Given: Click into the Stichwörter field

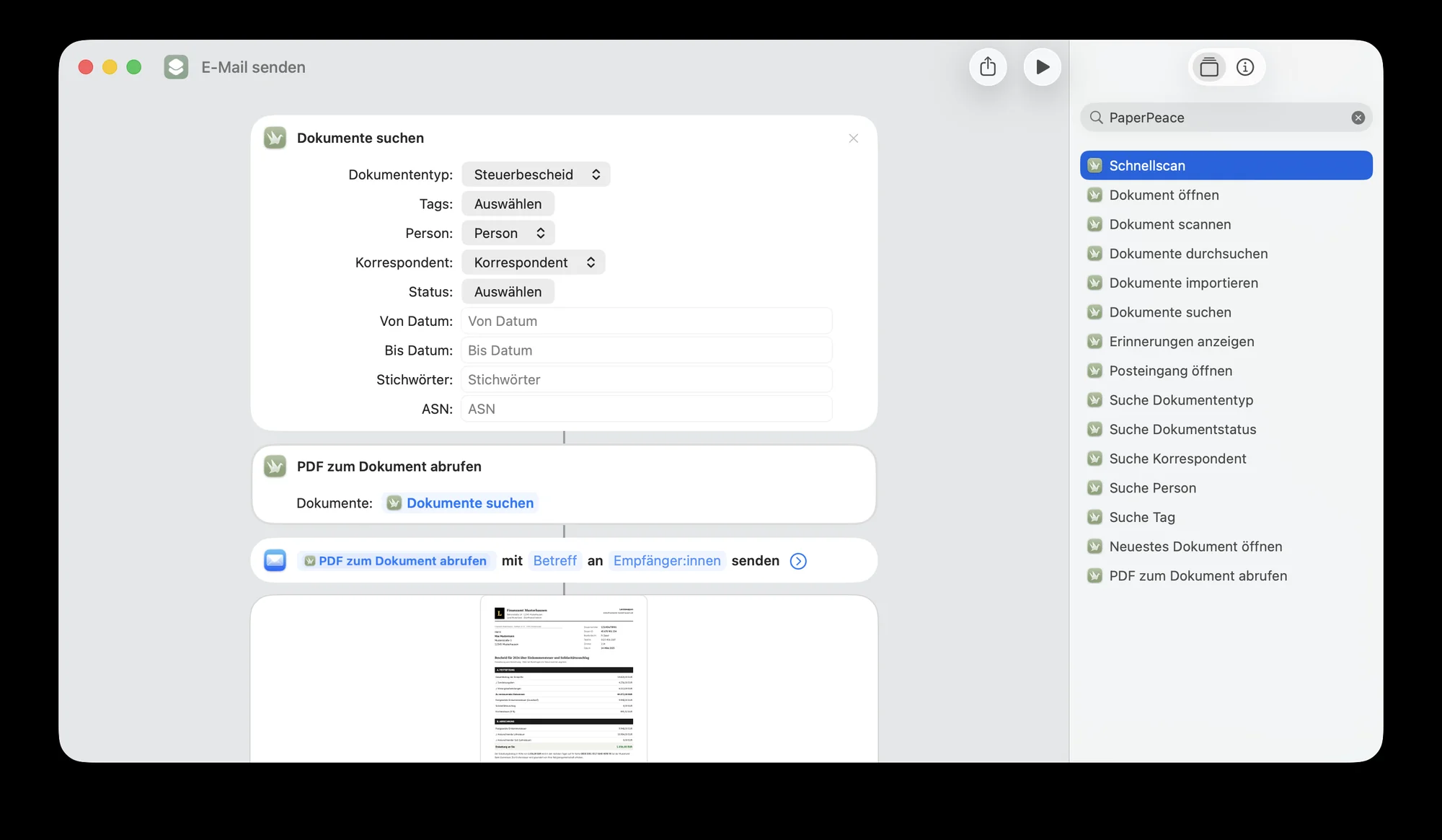Looking at the screenshot, I should (647, 380).
